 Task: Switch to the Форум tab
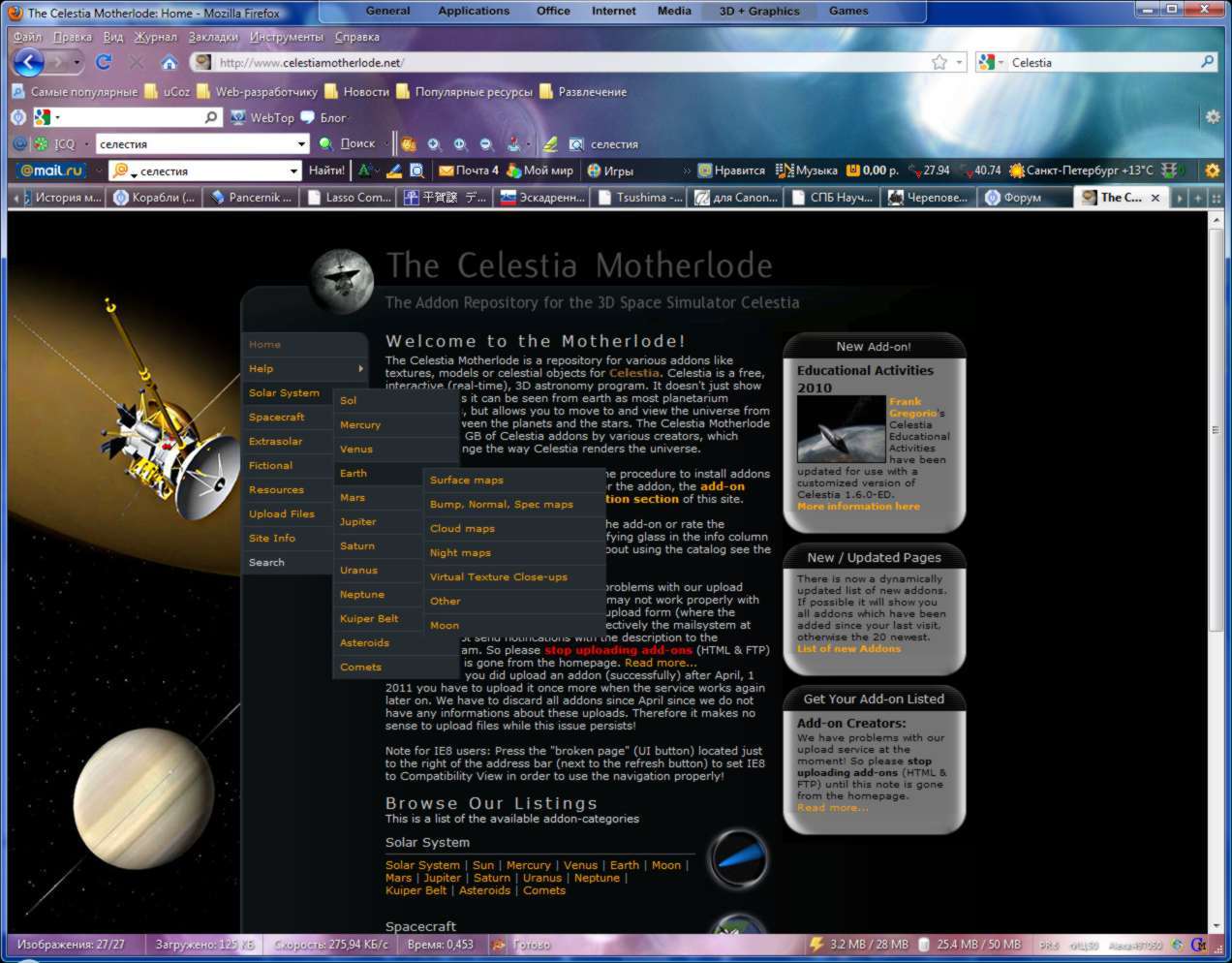[x=1023, y=198]
